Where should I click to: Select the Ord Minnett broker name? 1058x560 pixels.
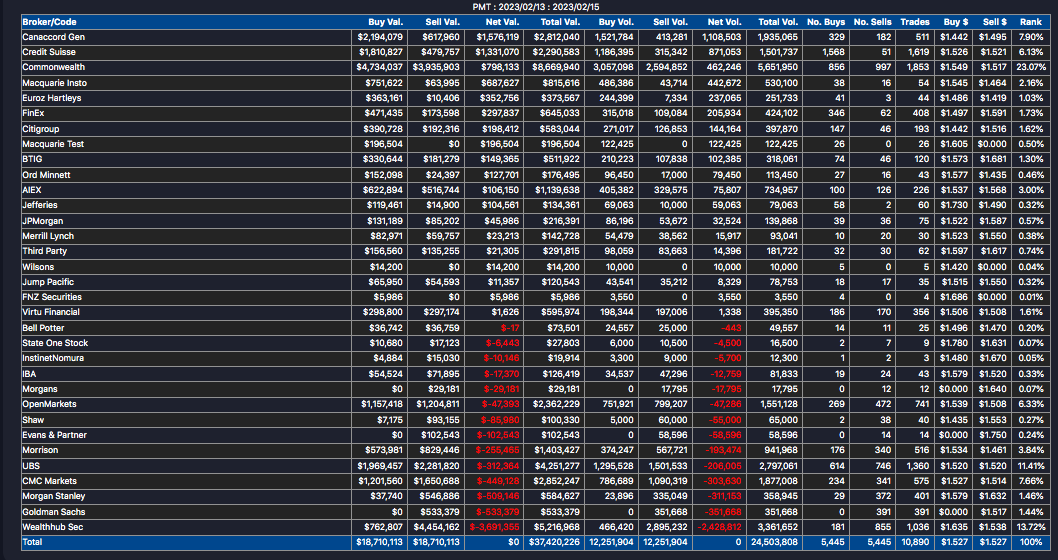[x=46, y=175]
